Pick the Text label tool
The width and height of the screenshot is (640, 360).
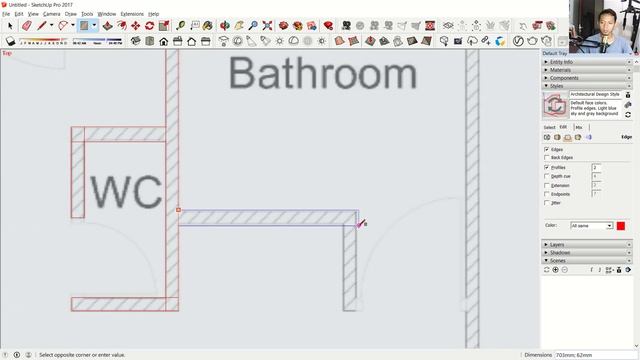pos(195,26)
